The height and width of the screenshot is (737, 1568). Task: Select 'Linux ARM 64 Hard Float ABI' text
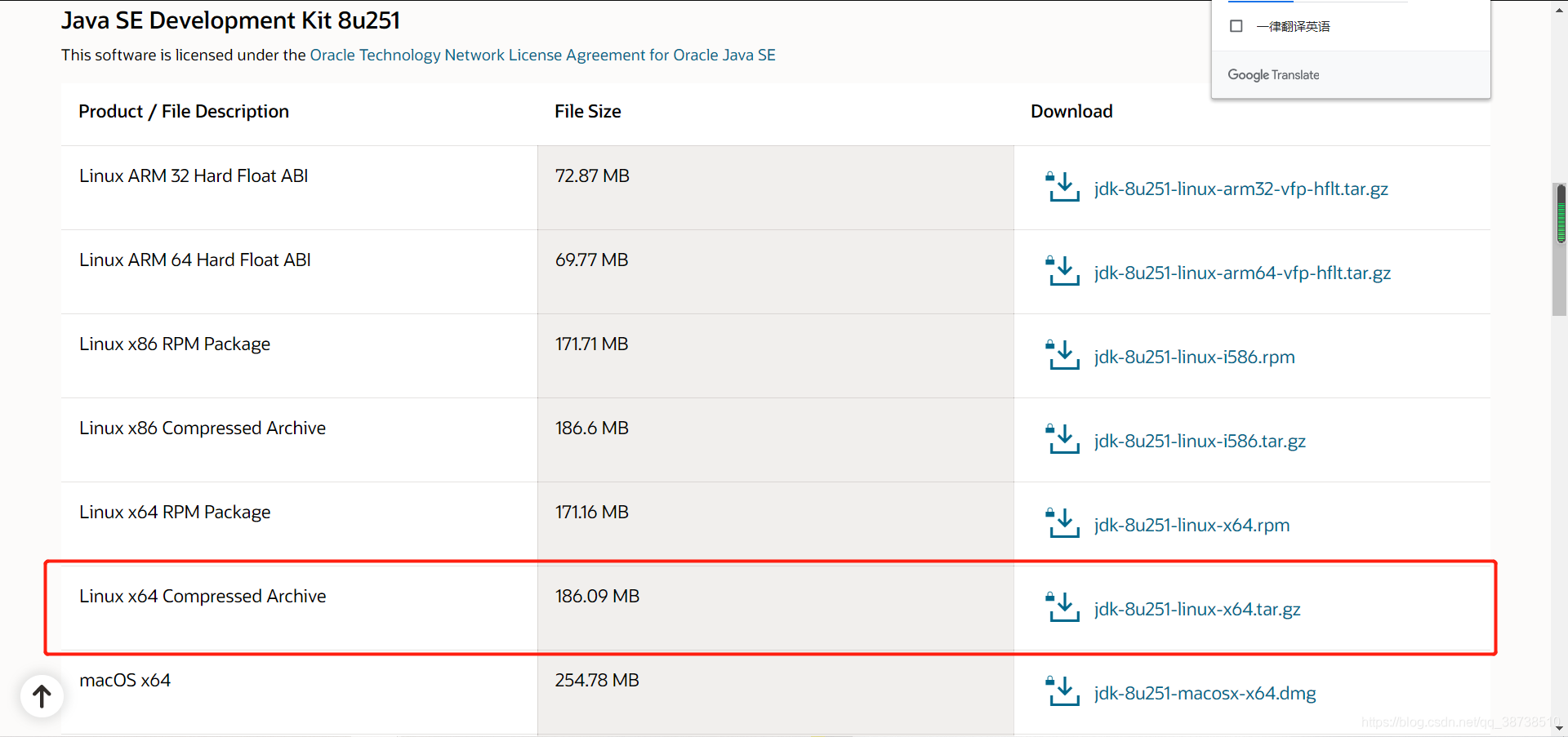point(195,260)
